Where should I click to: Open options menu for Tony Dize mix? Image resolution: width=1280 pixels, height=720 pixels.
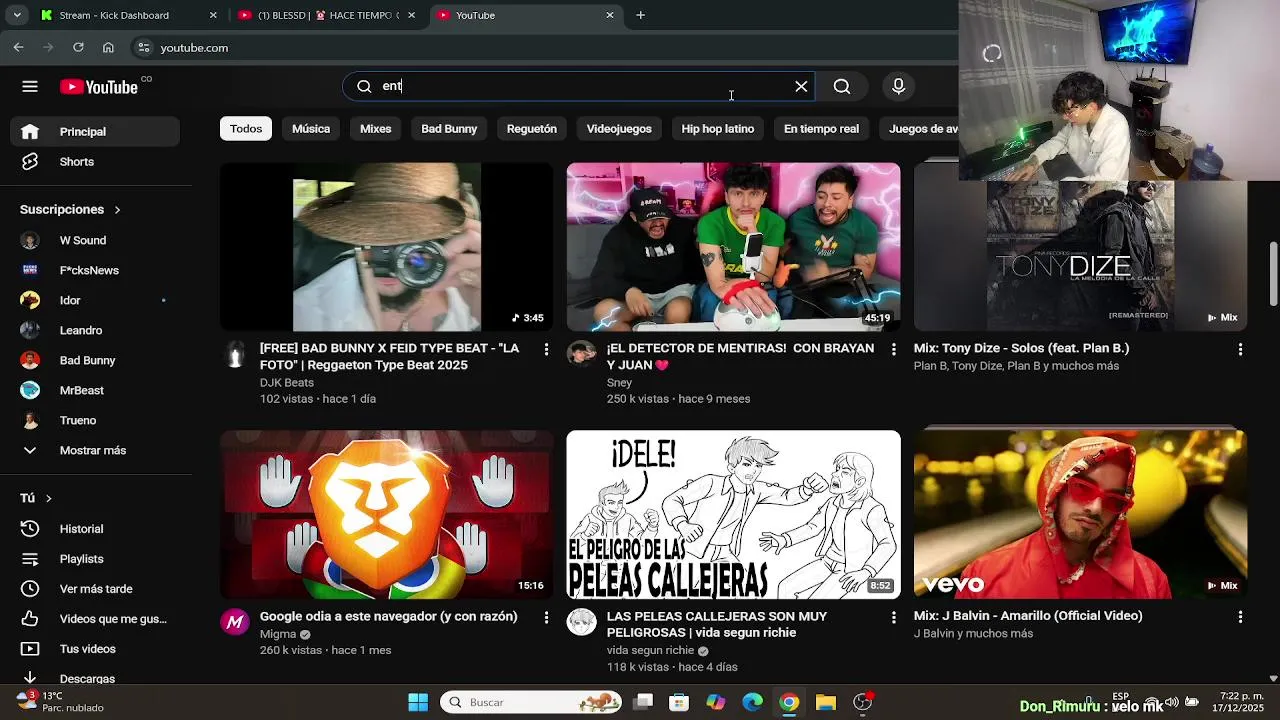[x=1240, y=349]
